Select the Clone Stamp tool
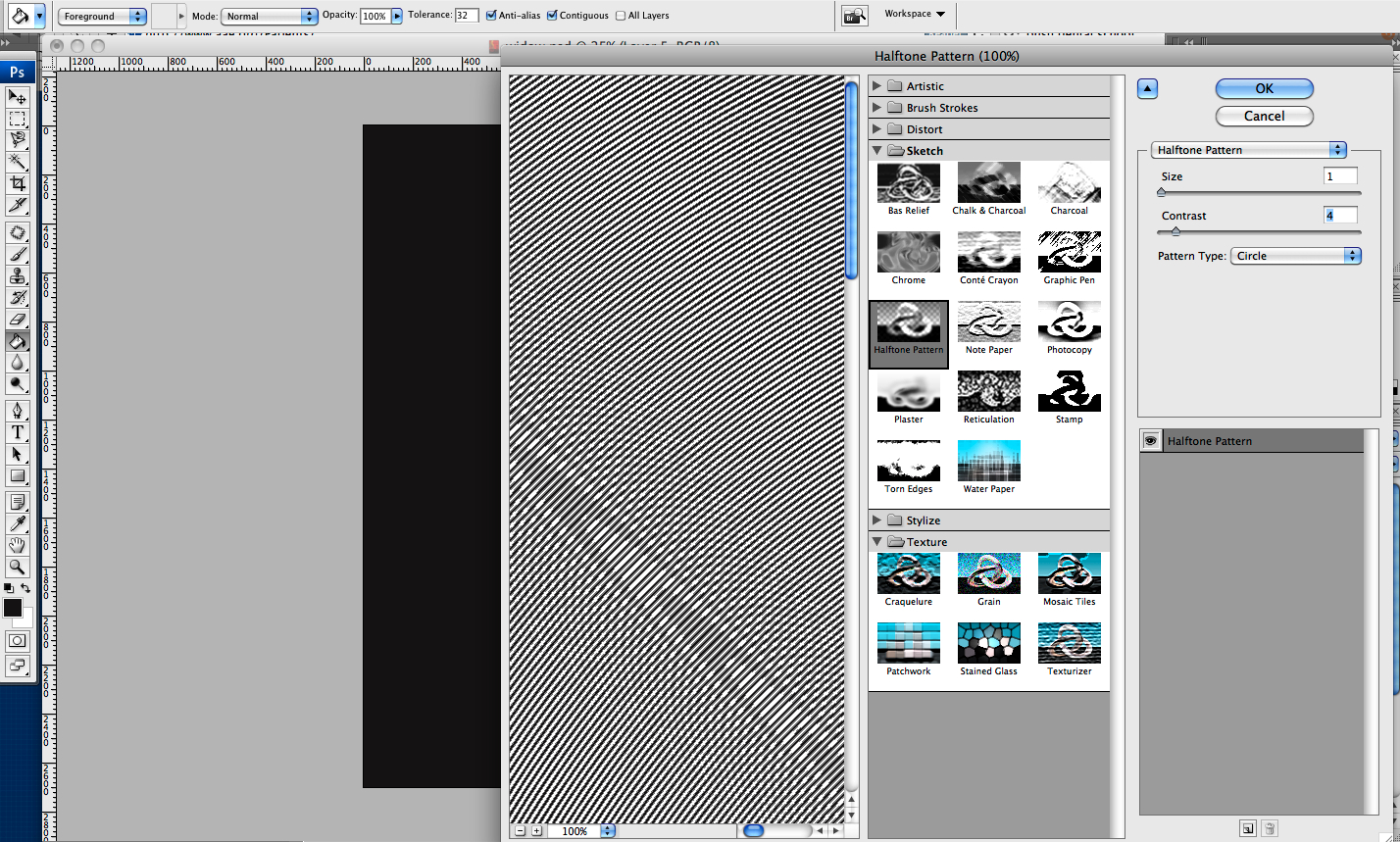The image size is (1400, 842). pos(18,275)
